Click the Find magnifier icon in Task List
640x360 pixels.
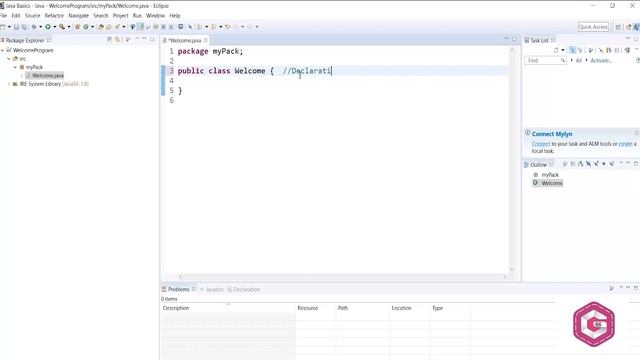(x=563, y=60)
